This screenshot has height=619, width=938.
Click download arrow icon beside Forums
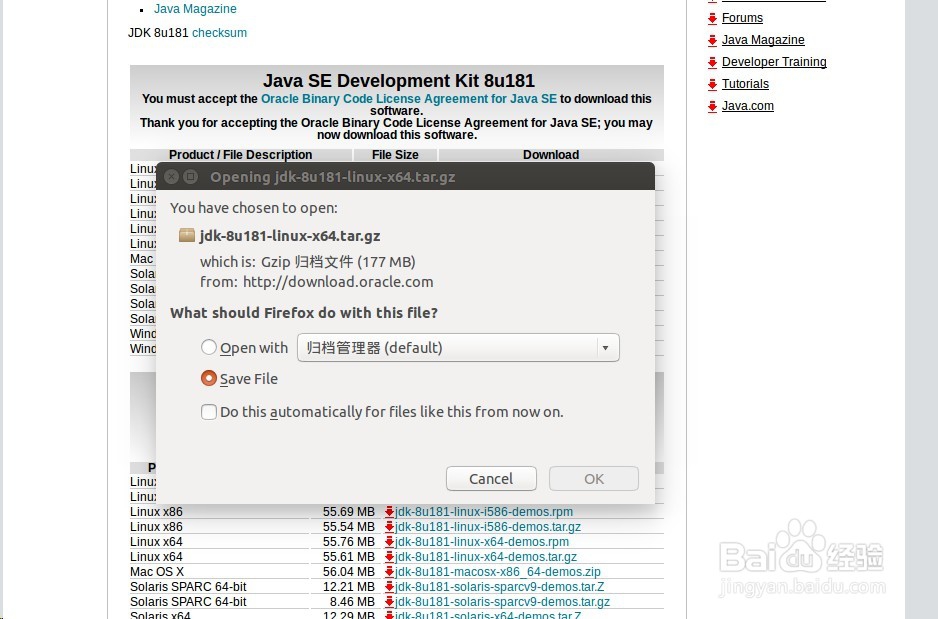pos(712,19)
